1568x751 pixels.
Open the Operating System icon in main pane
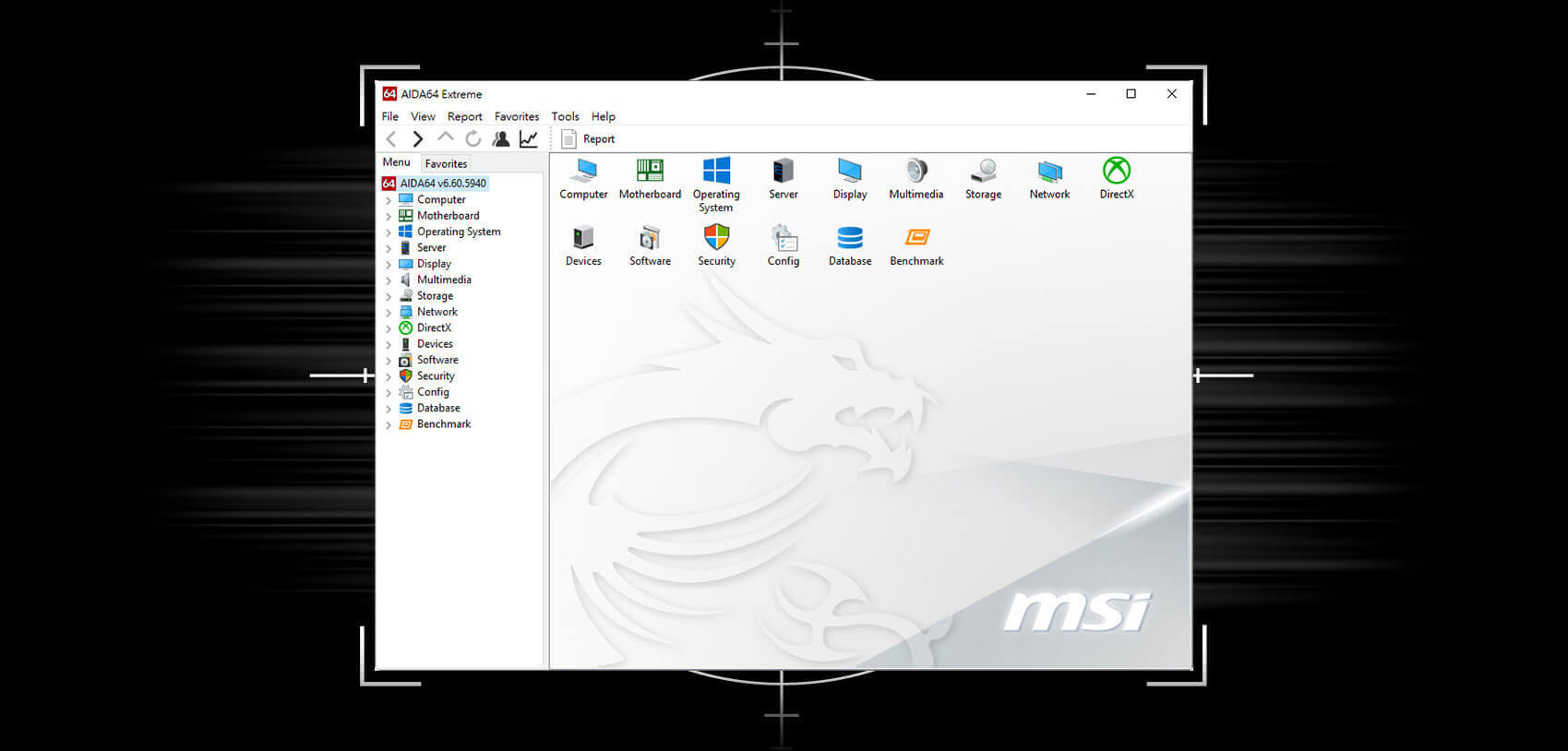[716, 171]
